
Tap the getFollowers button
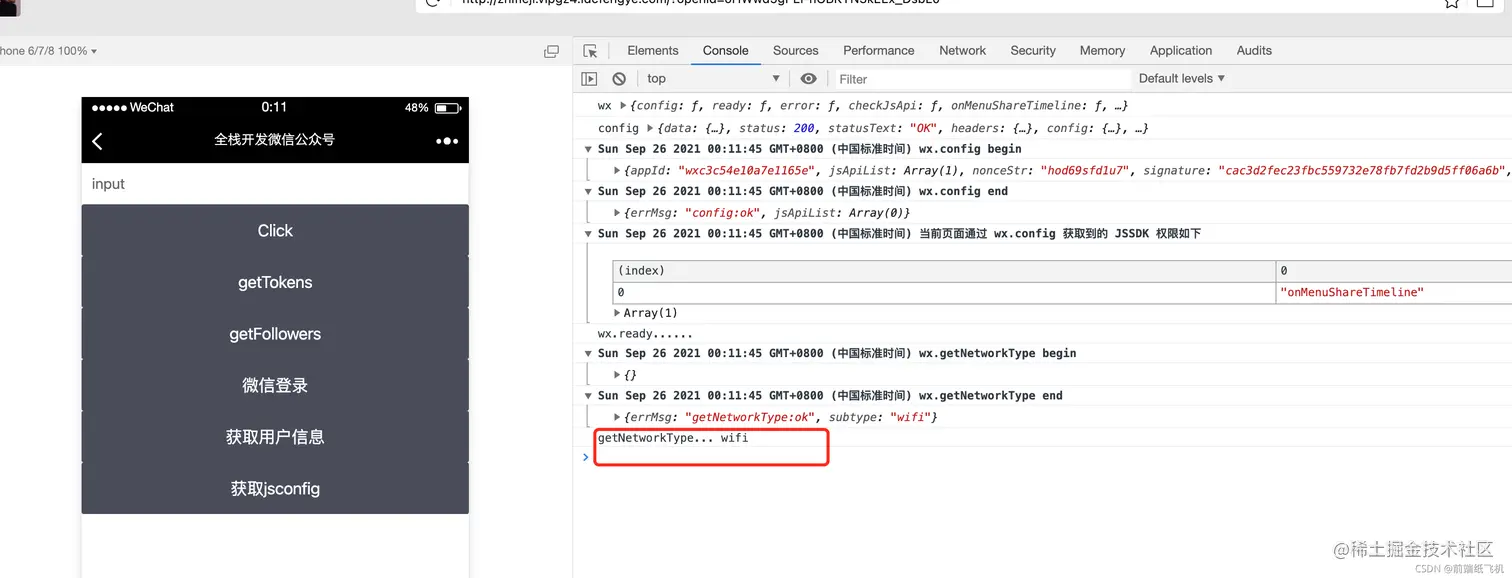point(275,334)
